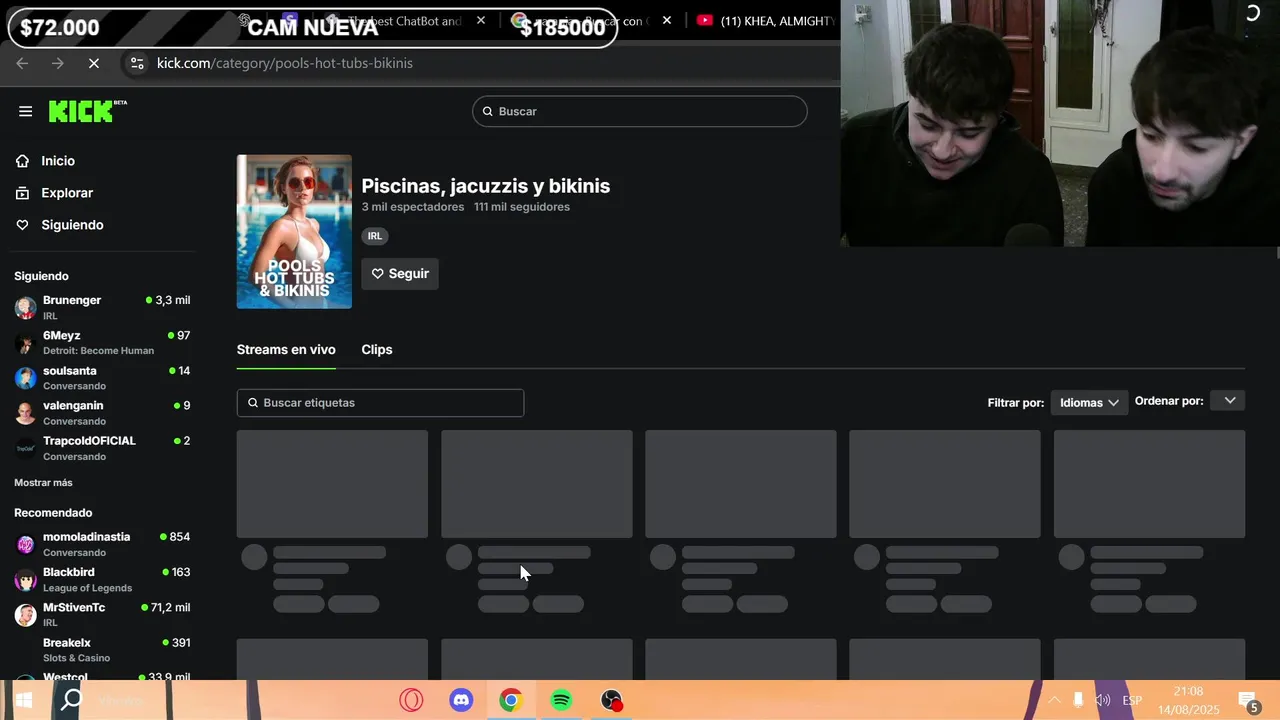Click the Buscar etiquetas tag search field
The width and height of the screenshot is (1280, 720).
coord(380,402)
